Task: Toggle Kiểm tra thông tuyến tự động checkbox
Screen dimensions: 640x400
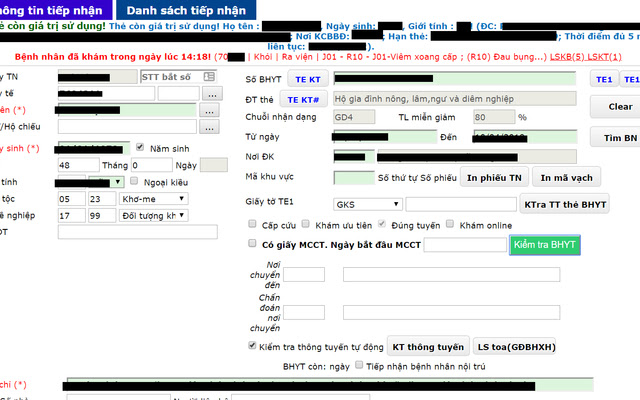Action: (x=252, y=345)
